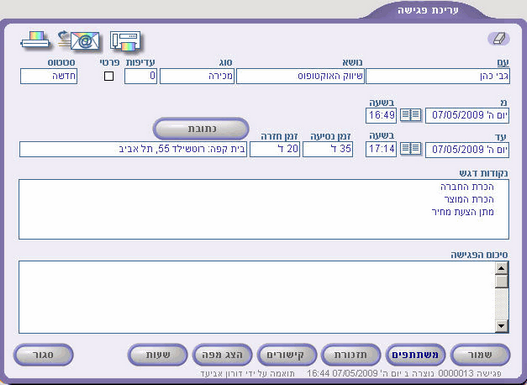Image resolution: width=527 pixels, height=385 pixels.
Task: Click the eraser clear icon
Action: point(499,39)
